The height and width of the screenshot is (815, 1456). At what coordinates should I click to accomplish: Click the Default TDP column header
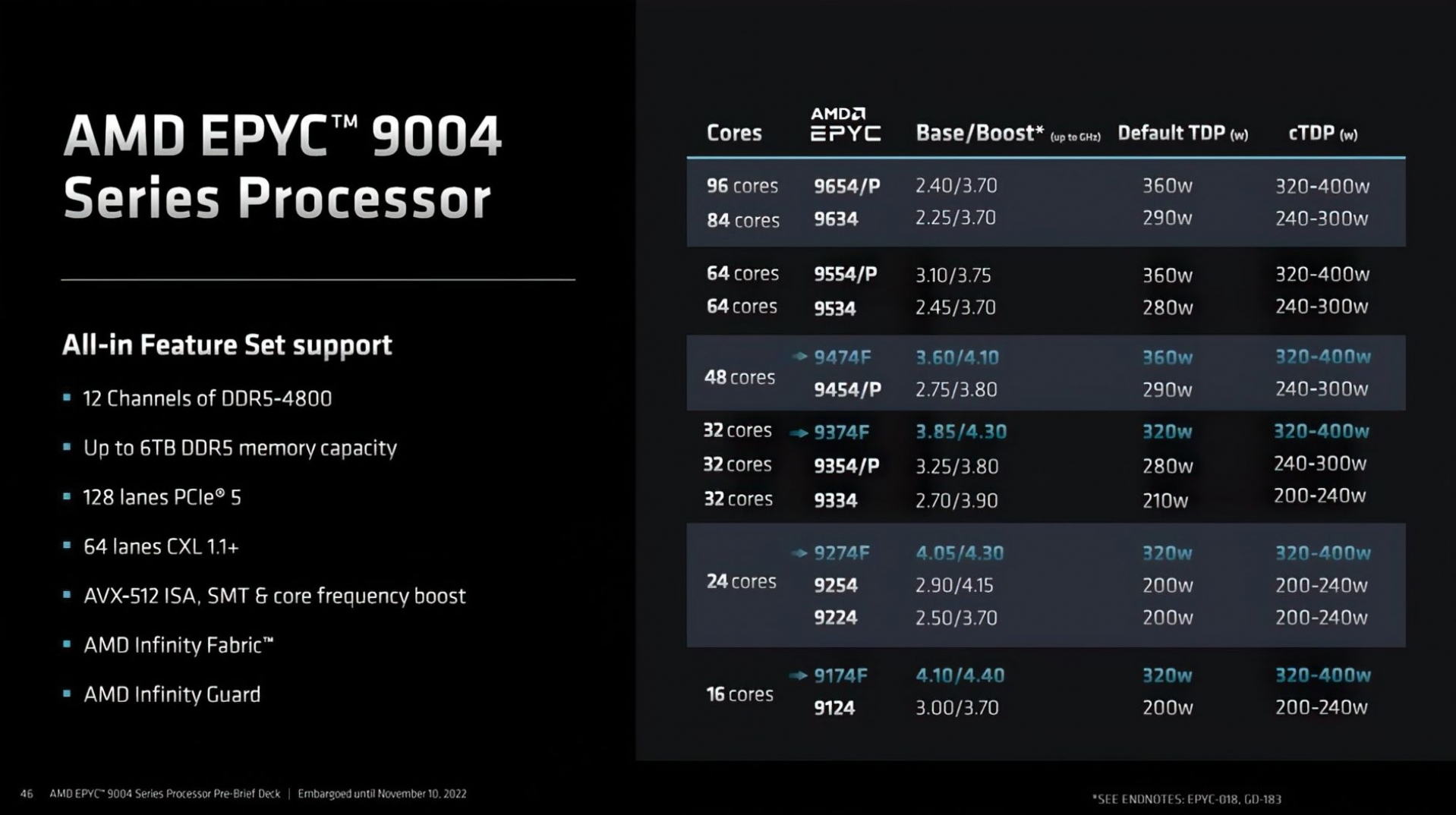coord(1182,134)
